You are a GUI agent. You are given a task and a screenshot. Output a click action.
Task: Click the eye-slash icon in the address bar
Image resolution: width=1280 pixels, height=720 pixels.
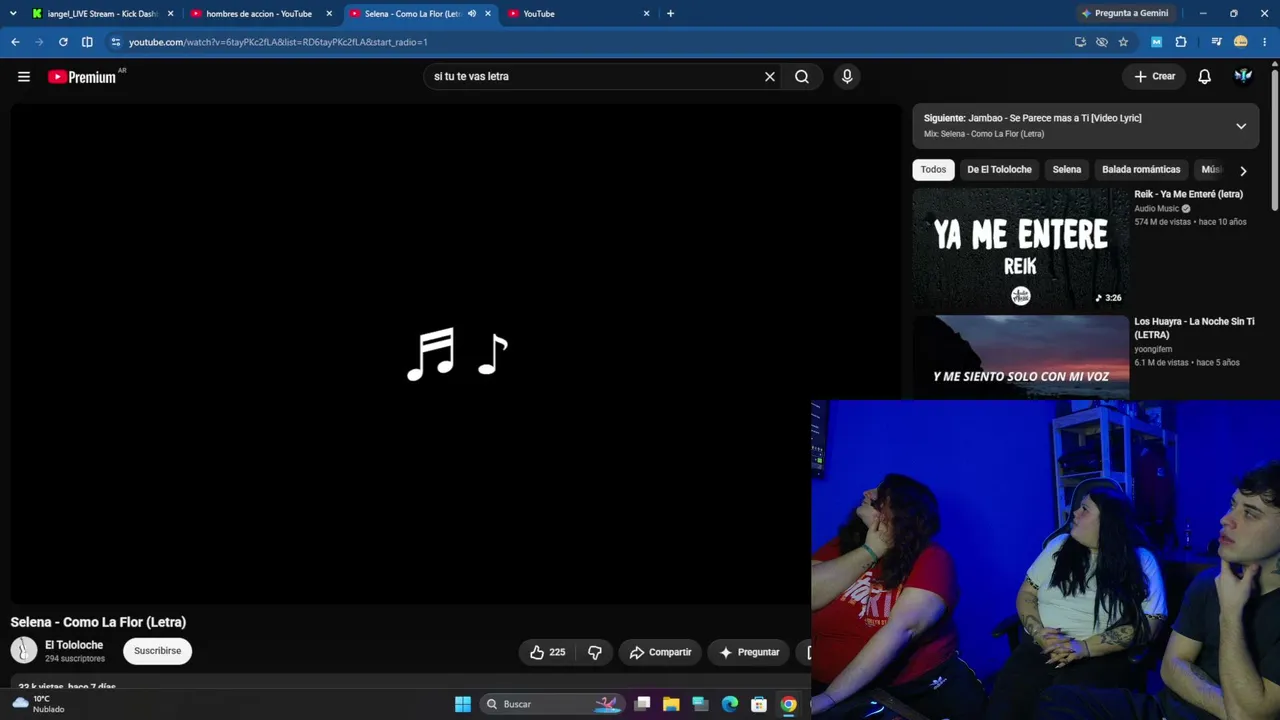(1102, 42)
